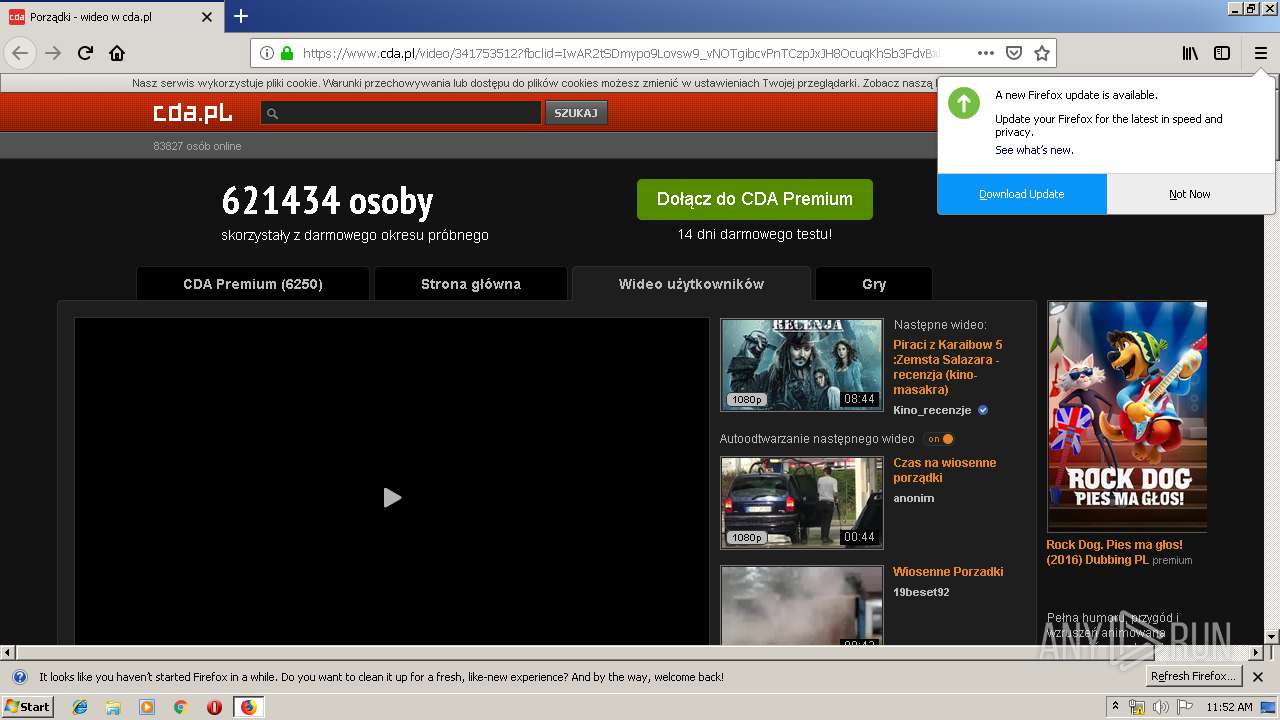
Task: Toggle autoplay next video switch
Action: point(940,439)
